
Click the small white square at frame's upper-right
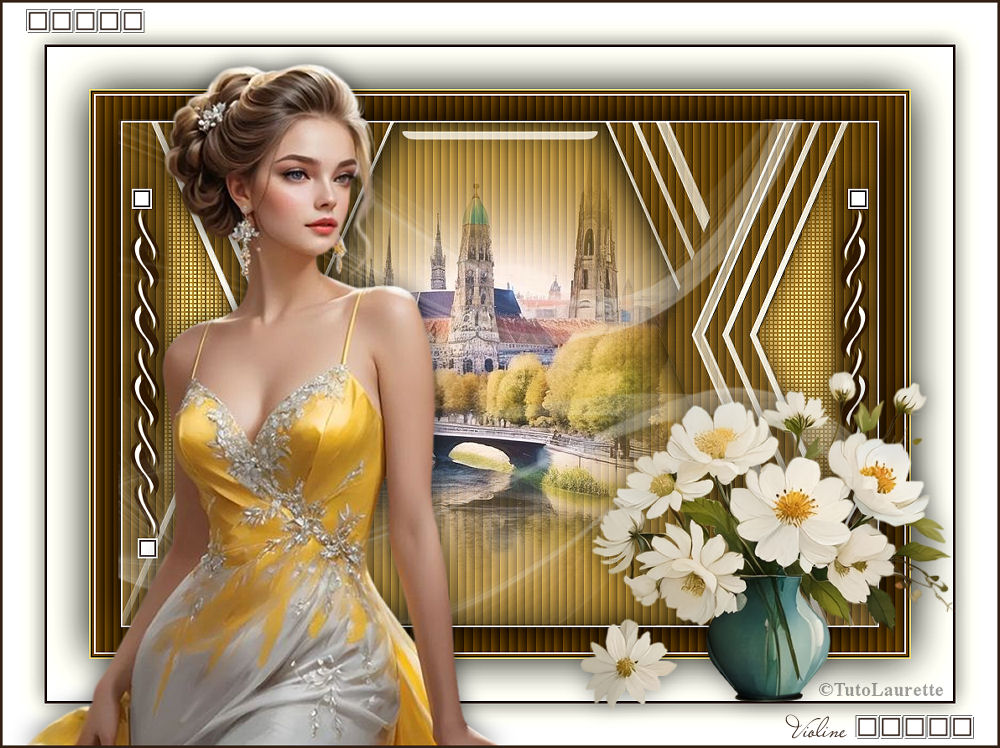tap(857, 198)
